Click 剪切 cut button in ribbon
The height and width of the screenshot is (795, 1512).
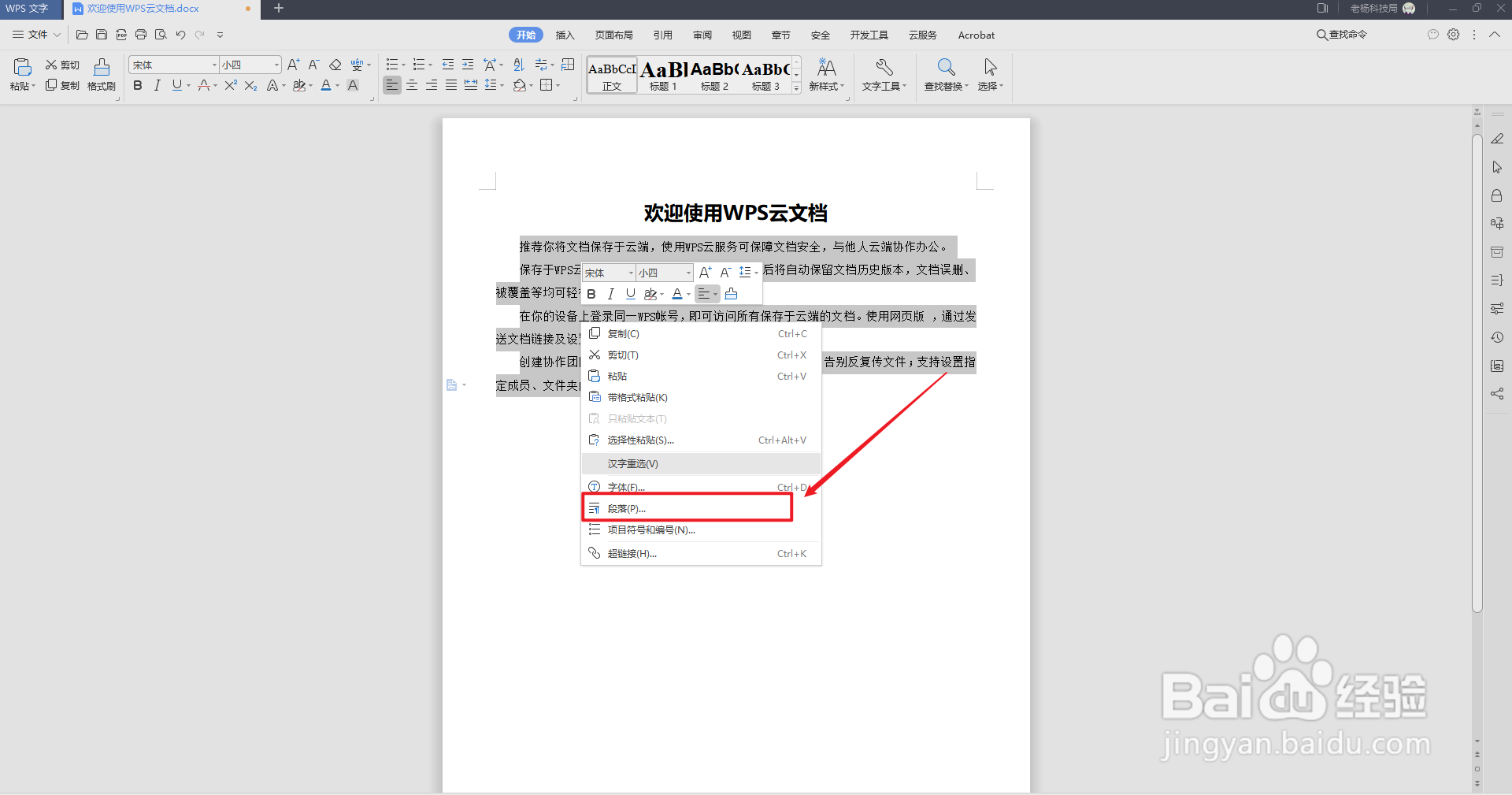[x=62, y=65]
